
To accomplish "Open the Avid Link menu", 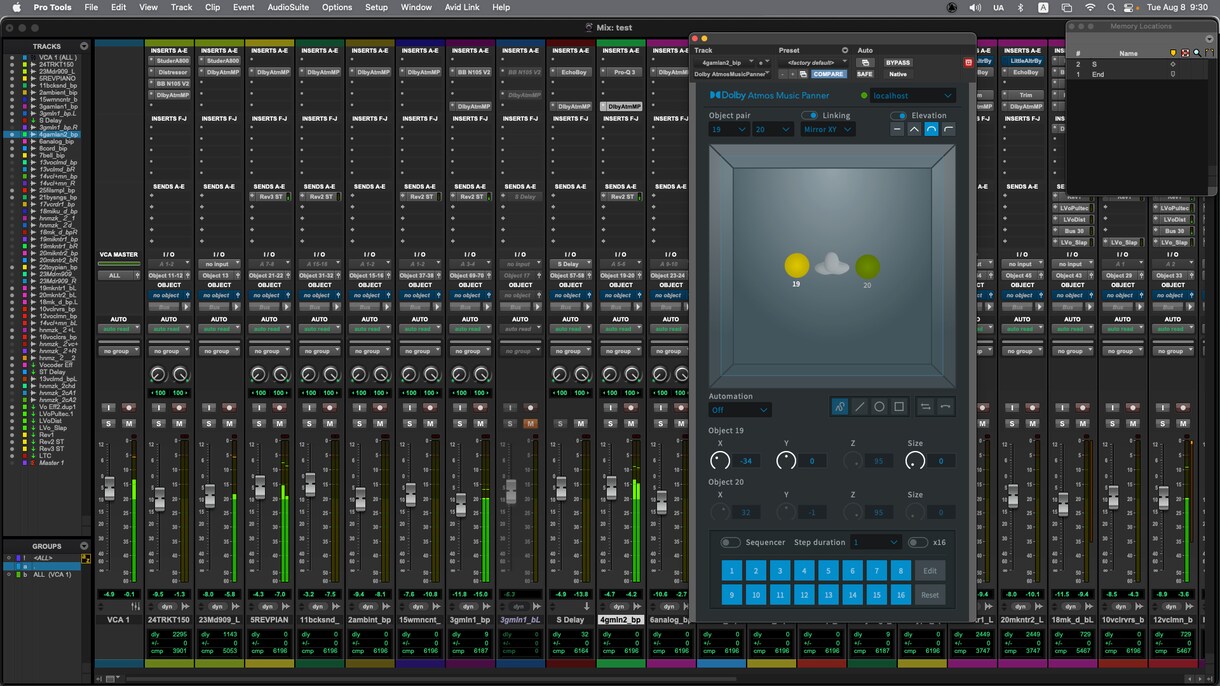I will (461, 7).
